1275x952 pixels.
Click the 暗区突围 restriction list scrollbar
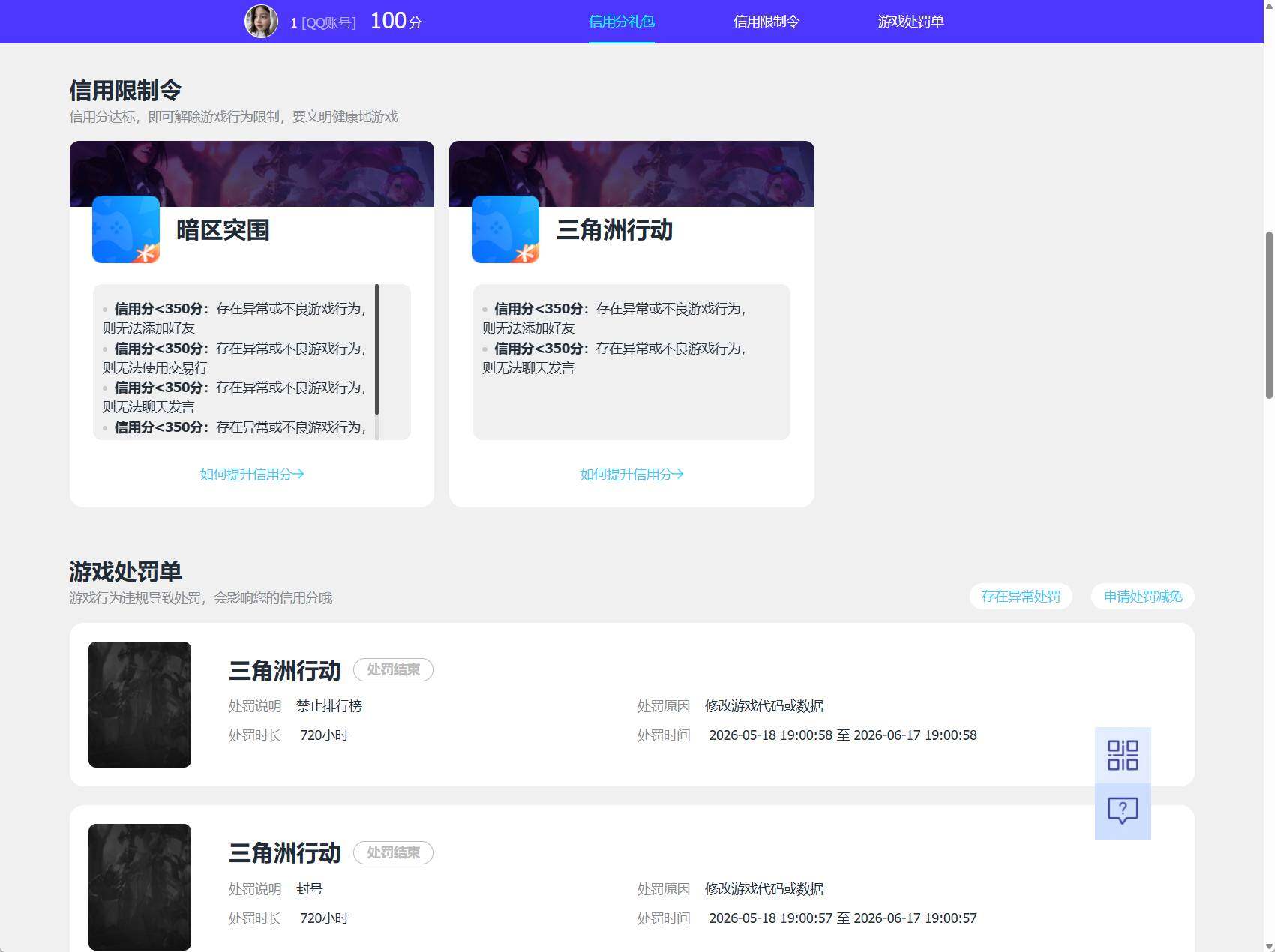(x=376, y=349)
